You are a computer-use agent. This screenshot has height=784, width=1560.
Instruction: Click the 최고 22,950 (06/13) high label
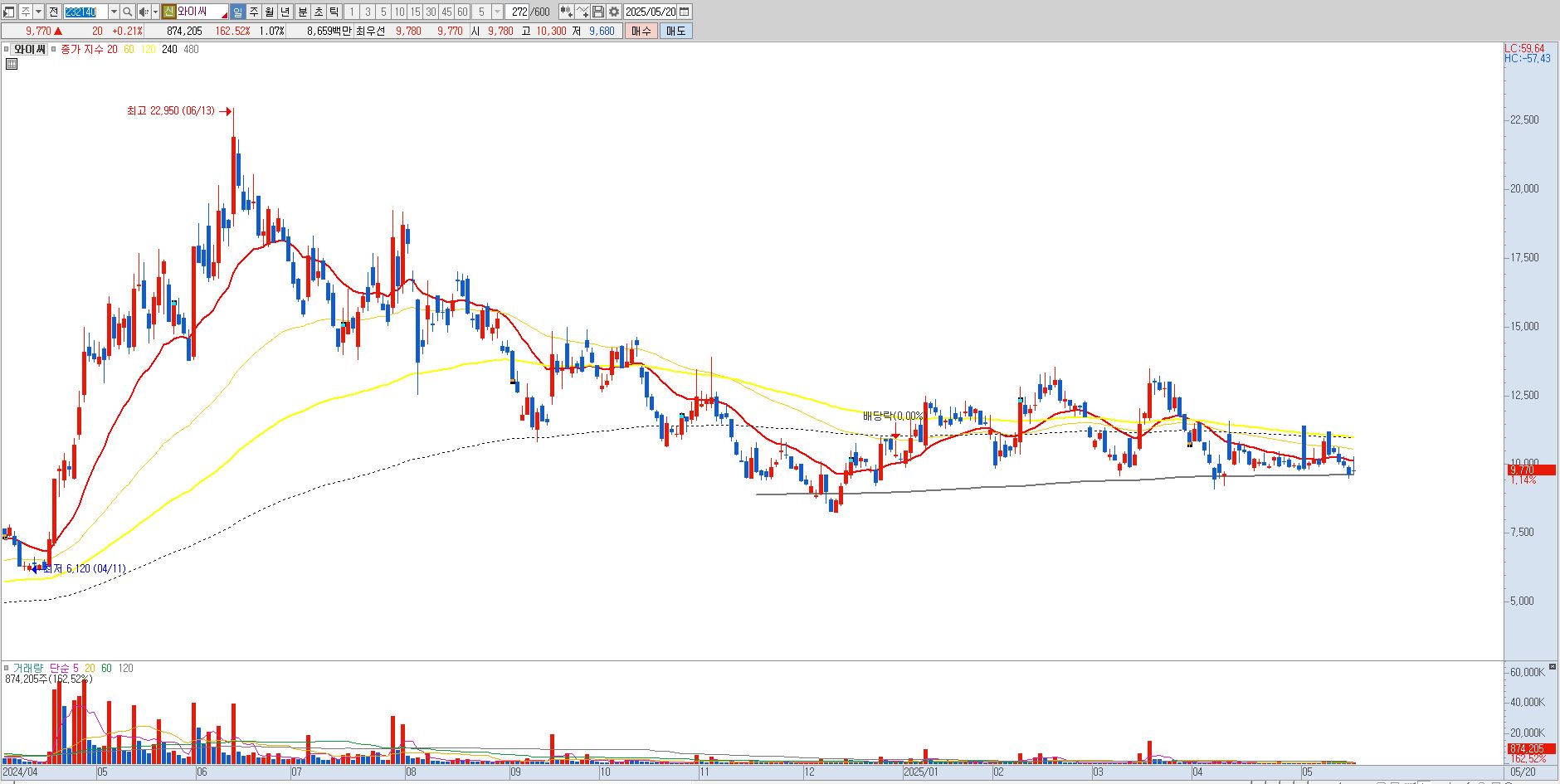(170, 111)
